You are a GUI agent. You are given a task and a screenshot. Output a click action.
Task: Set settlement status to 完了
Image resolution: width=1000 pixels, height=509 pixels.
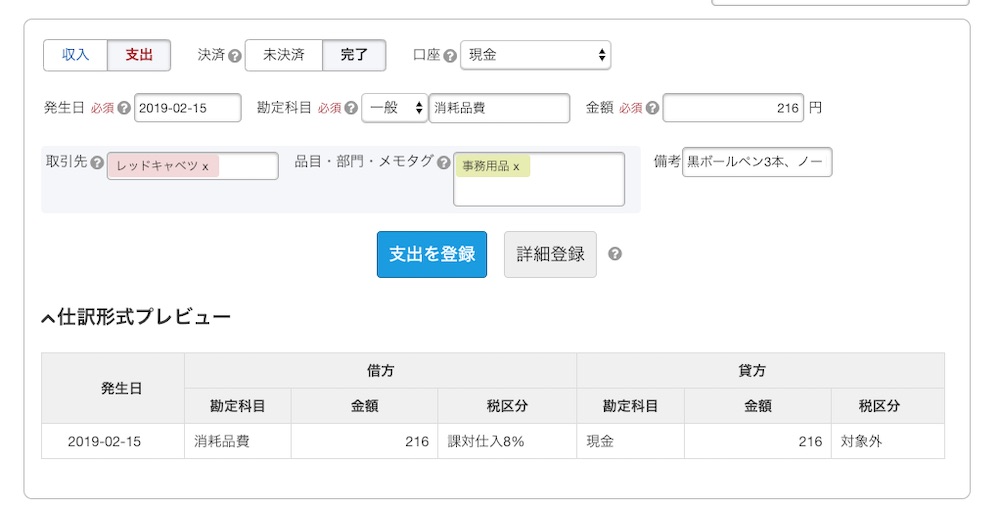point(354,55)
